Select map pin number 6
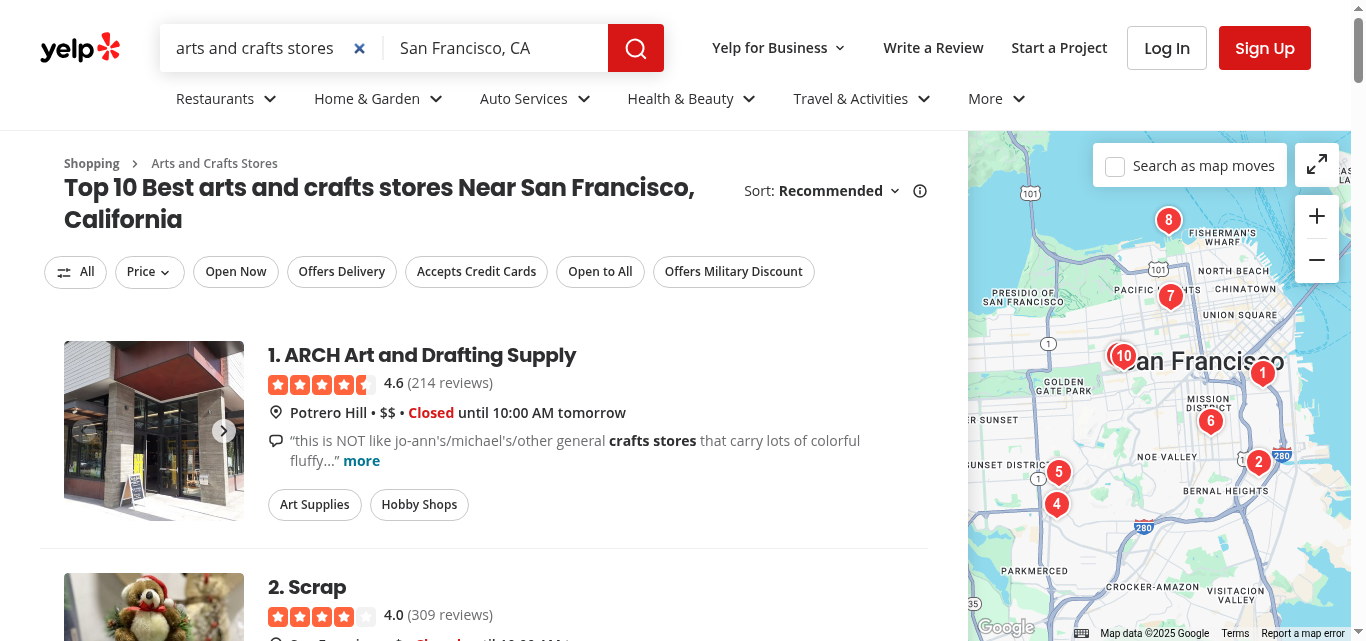 [x=1211, y=421]
